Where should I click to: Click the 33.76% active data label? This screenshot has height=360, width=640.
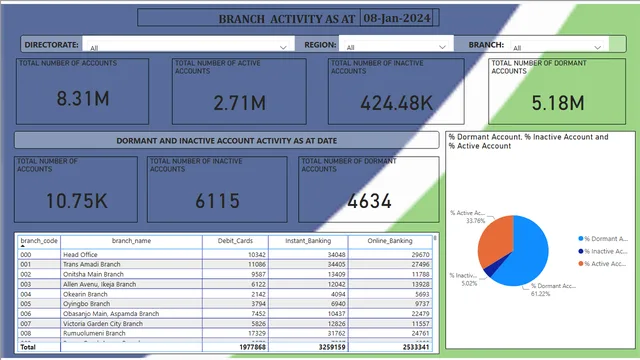476,221
